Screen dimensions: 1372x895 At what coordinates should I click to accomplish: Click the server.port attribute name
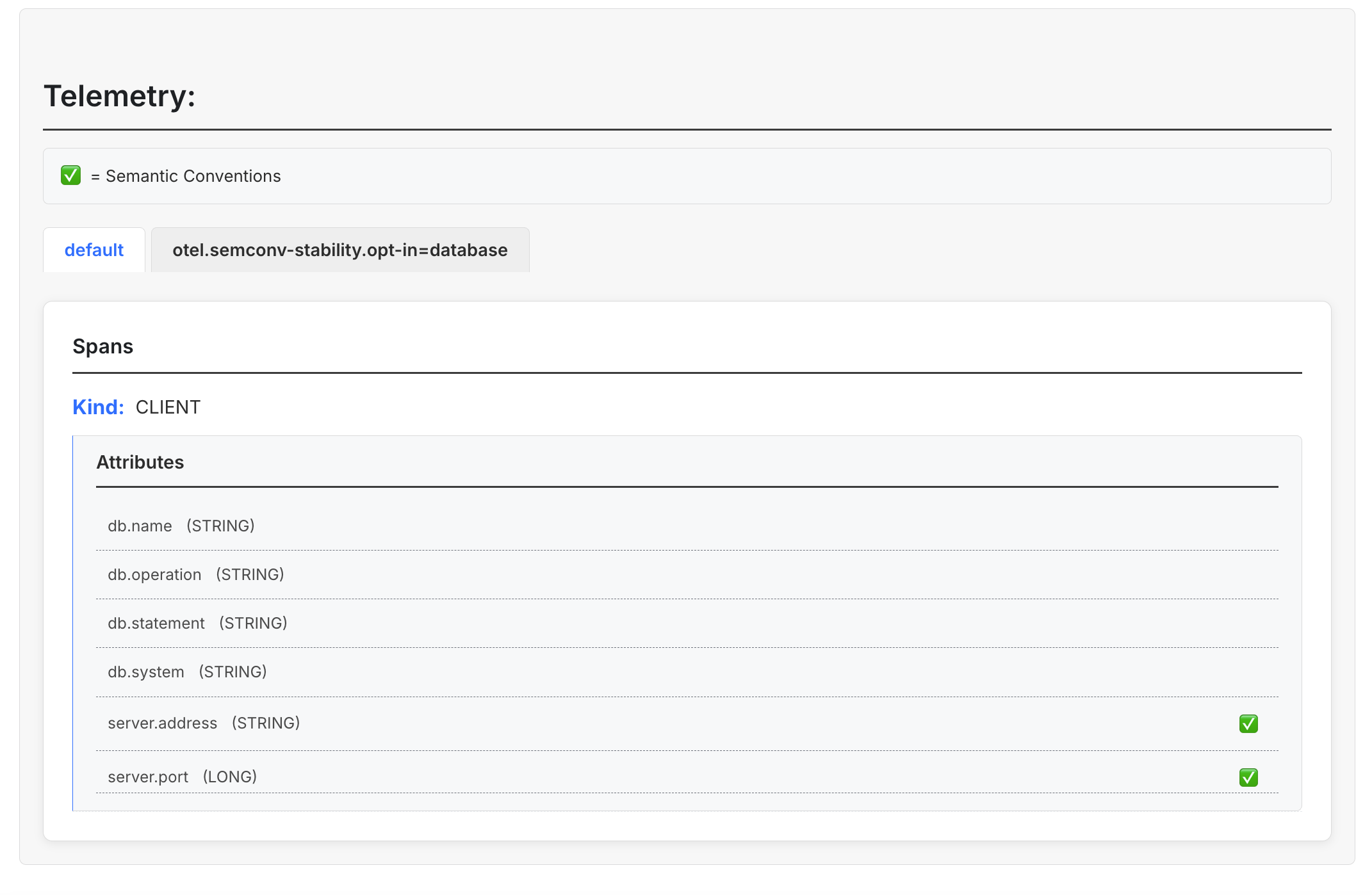(x=148, y=777)
